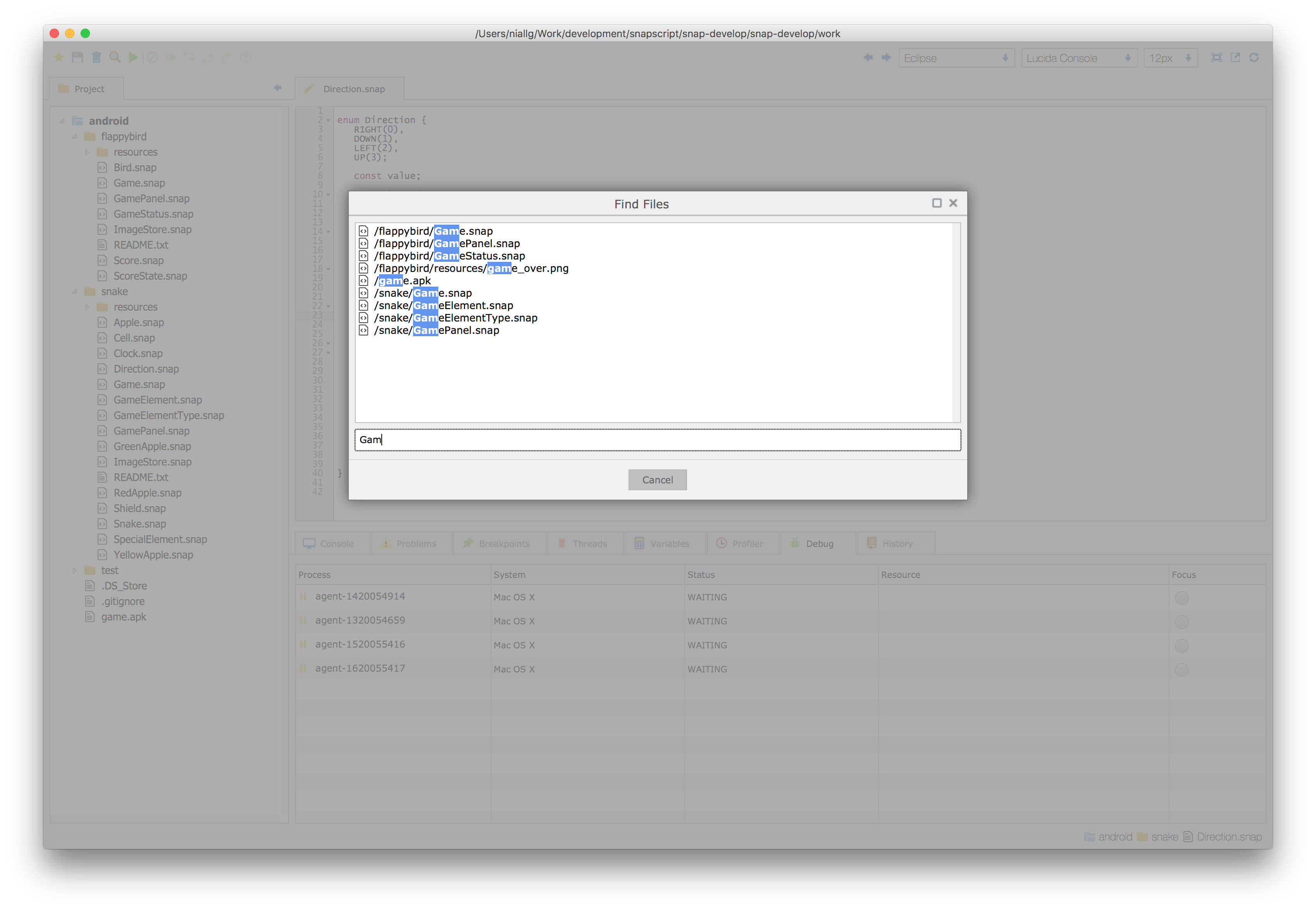
Task: Click the trash delete icon in toolbar
Action: tap(96, 58)
